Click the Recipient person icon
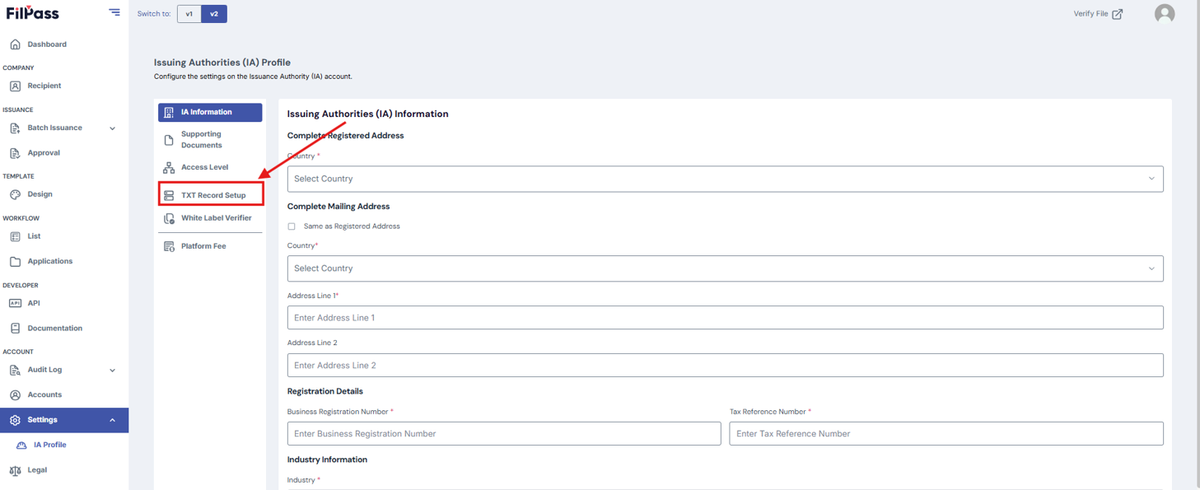 coord(15,86)
